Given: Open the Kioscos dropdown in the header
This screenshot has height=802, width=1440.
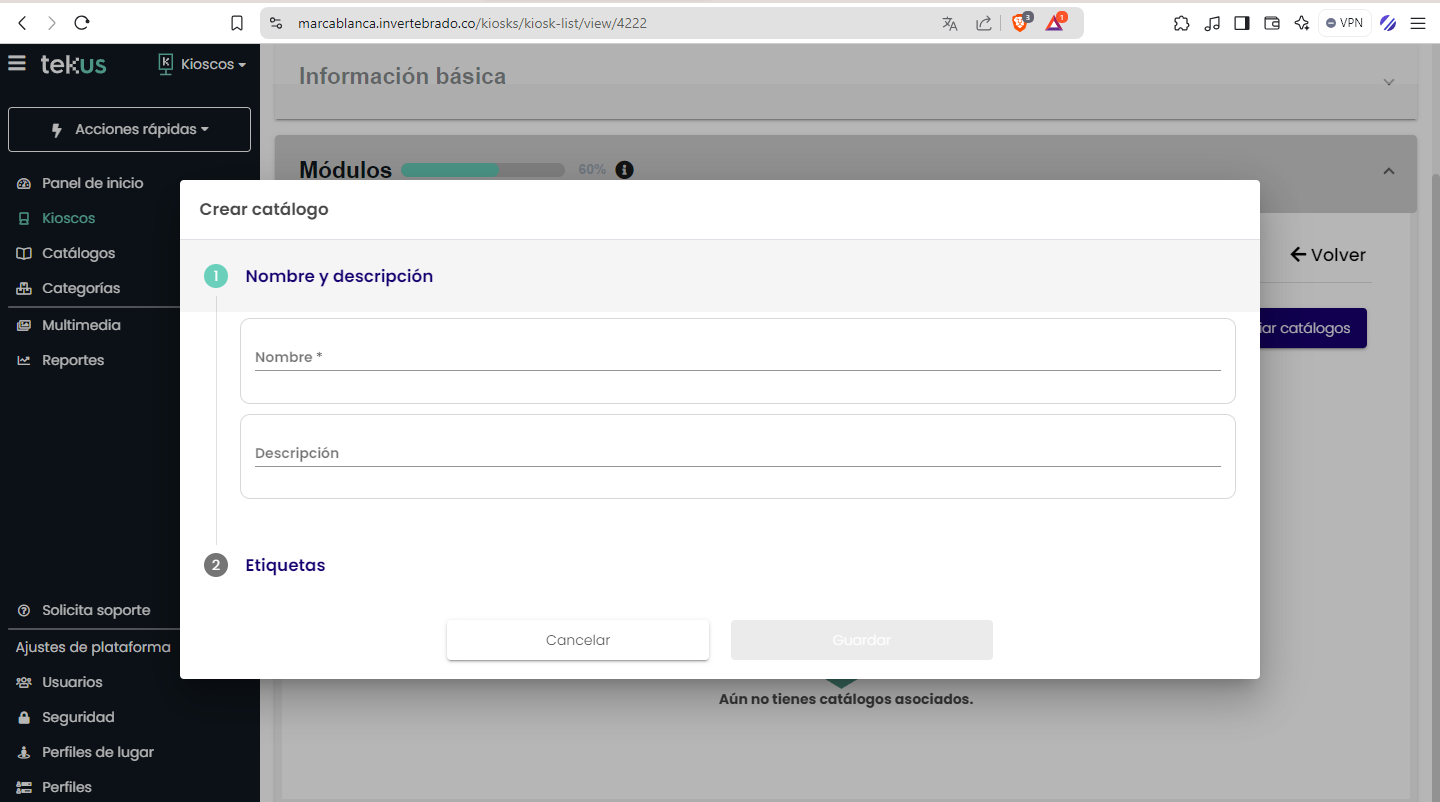Looking at the screenshot, I should (x=203, y=64).
